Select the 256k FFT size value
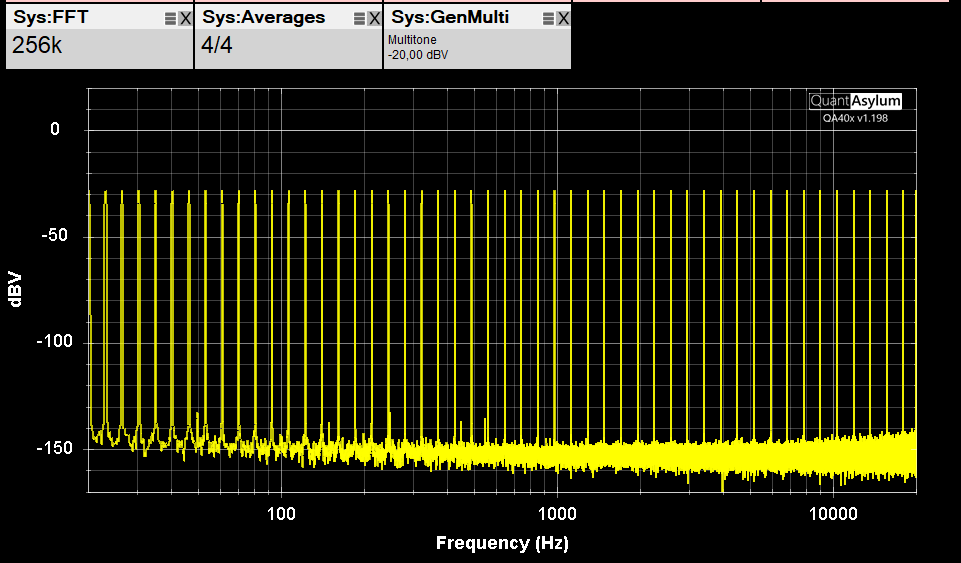Image resolution: width=961 pixels, height=563 pixels. click(x=37, y=45)
